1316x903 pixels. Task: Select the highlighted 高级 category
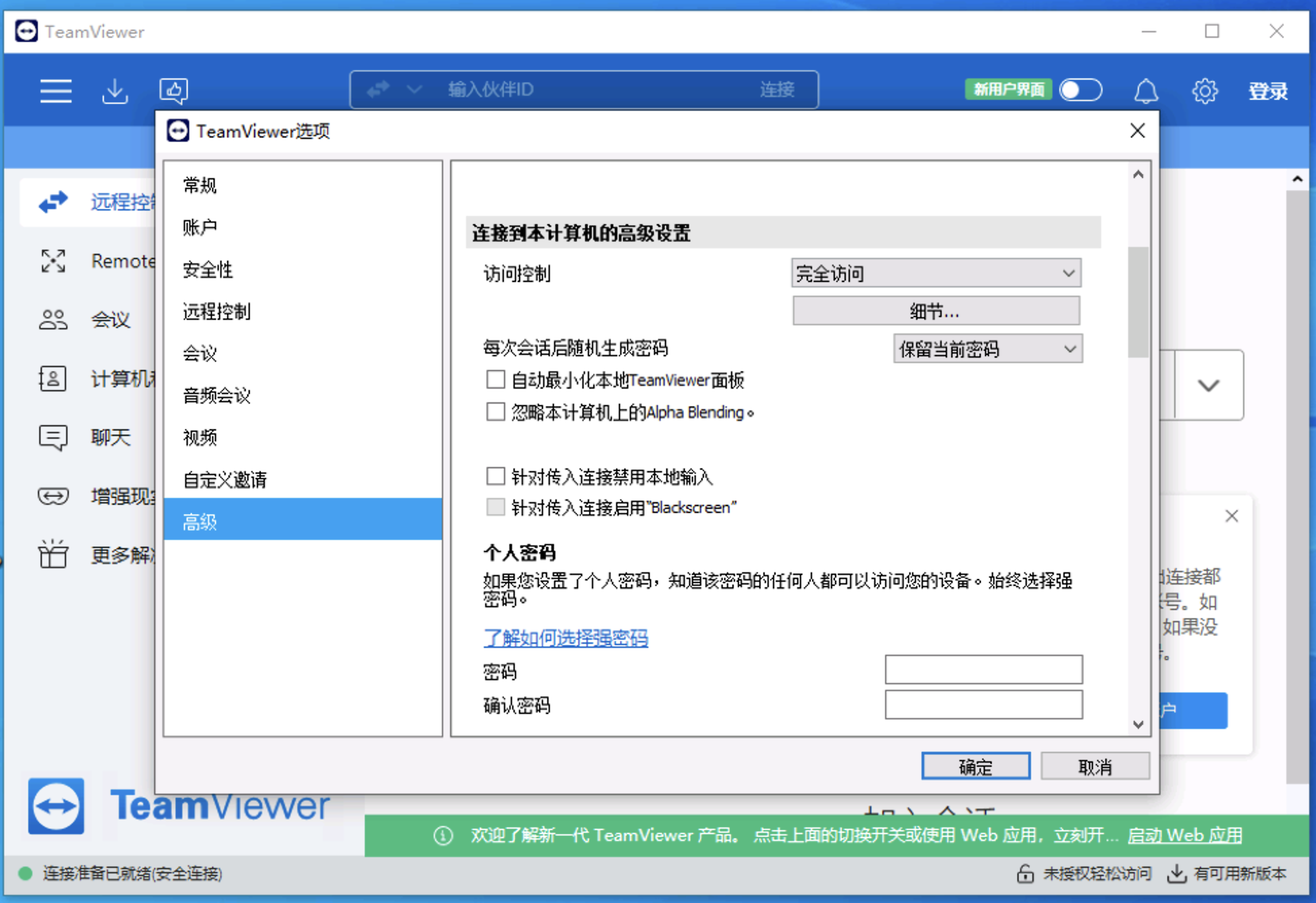[303, 519]
